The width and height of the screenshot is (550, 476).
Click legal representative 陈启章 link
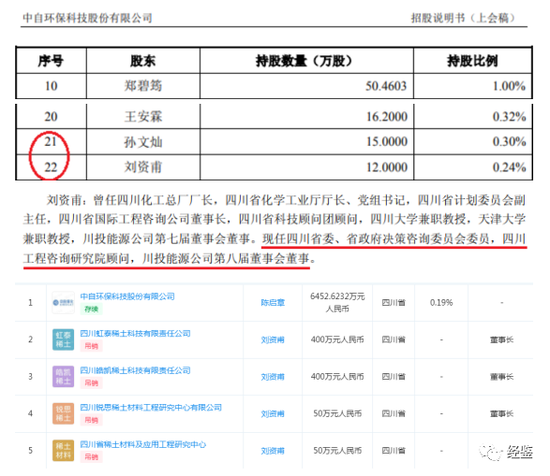273,303
